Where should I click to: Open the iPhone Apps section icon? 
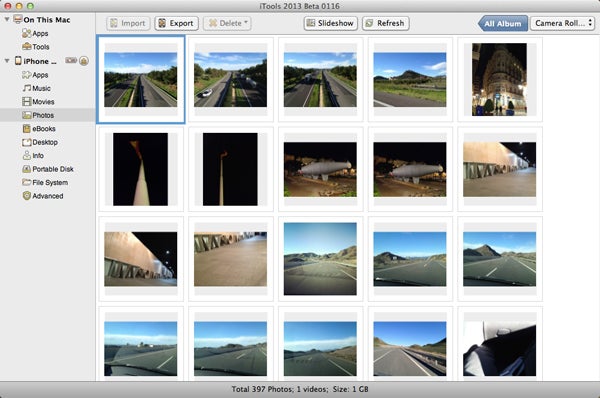[x=26, y=75]
